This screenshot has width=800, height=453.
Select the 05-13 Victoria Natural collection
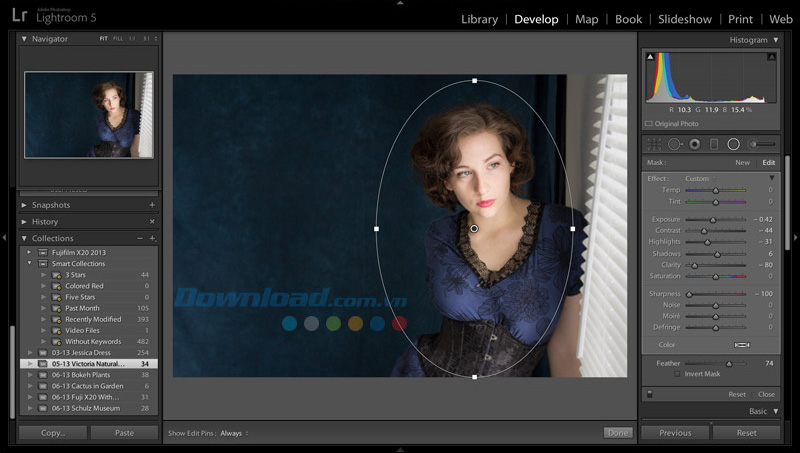[x=88, y=364]
